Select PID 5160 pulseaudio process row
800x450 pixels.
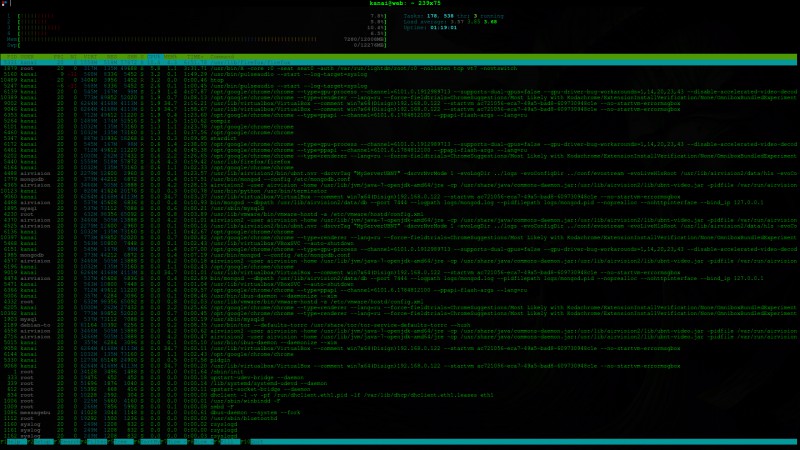(x=398, y=74)
